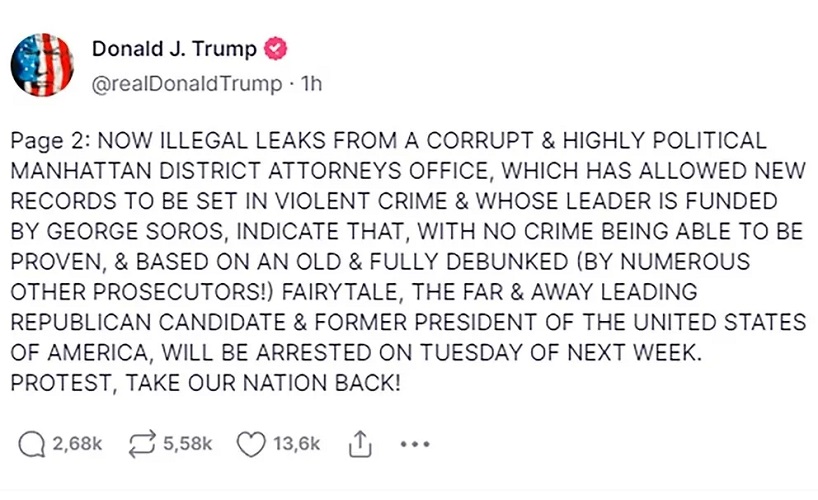Open the Donald J. Trump profile name
The height and width of the screenshot is (500, 818).
pos(174,50)
